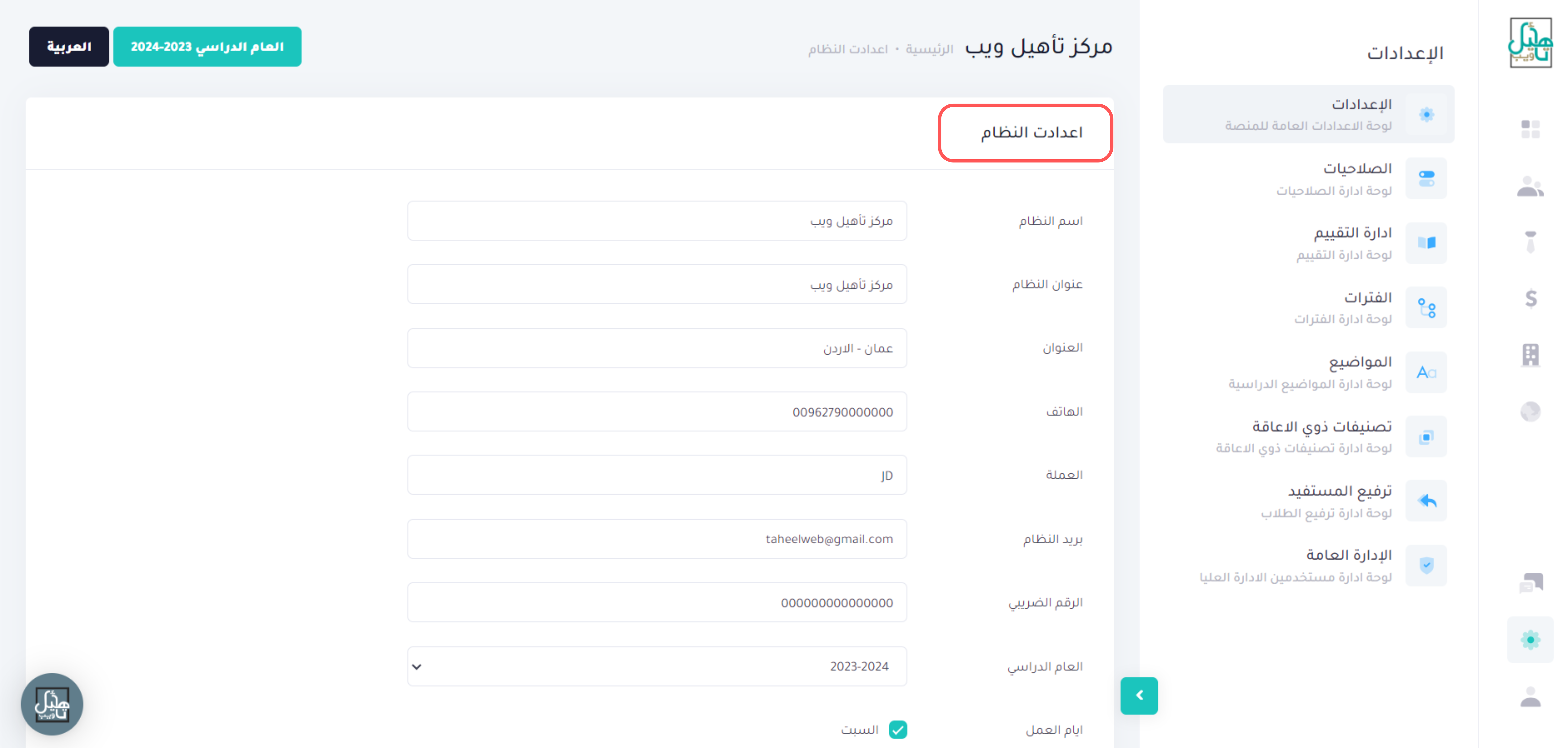This screenshot has height=748, width=1568.
Task: Collapse the settings side panel with the teal arrow
Action: 1139,696
